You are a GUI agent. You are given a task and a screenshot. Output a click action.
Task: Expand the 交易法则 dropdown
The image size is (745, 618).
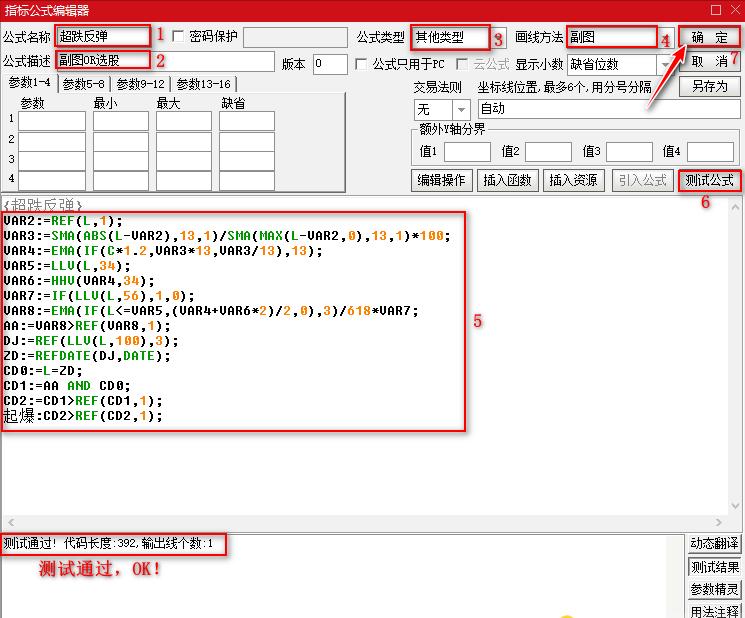point(461,109)
